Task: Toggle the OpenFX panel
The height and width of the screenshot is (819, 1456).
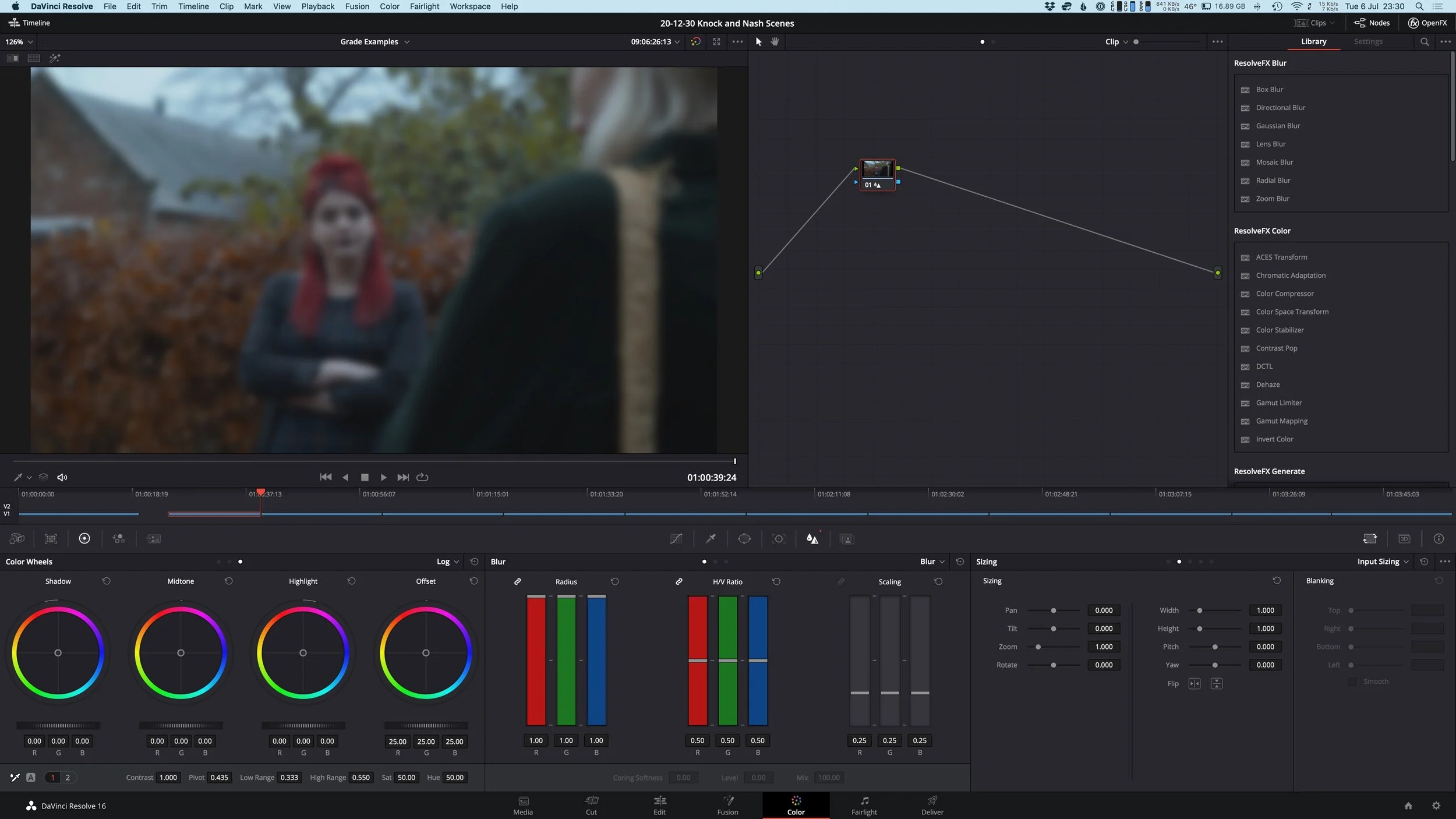Action: (1427, 23)
